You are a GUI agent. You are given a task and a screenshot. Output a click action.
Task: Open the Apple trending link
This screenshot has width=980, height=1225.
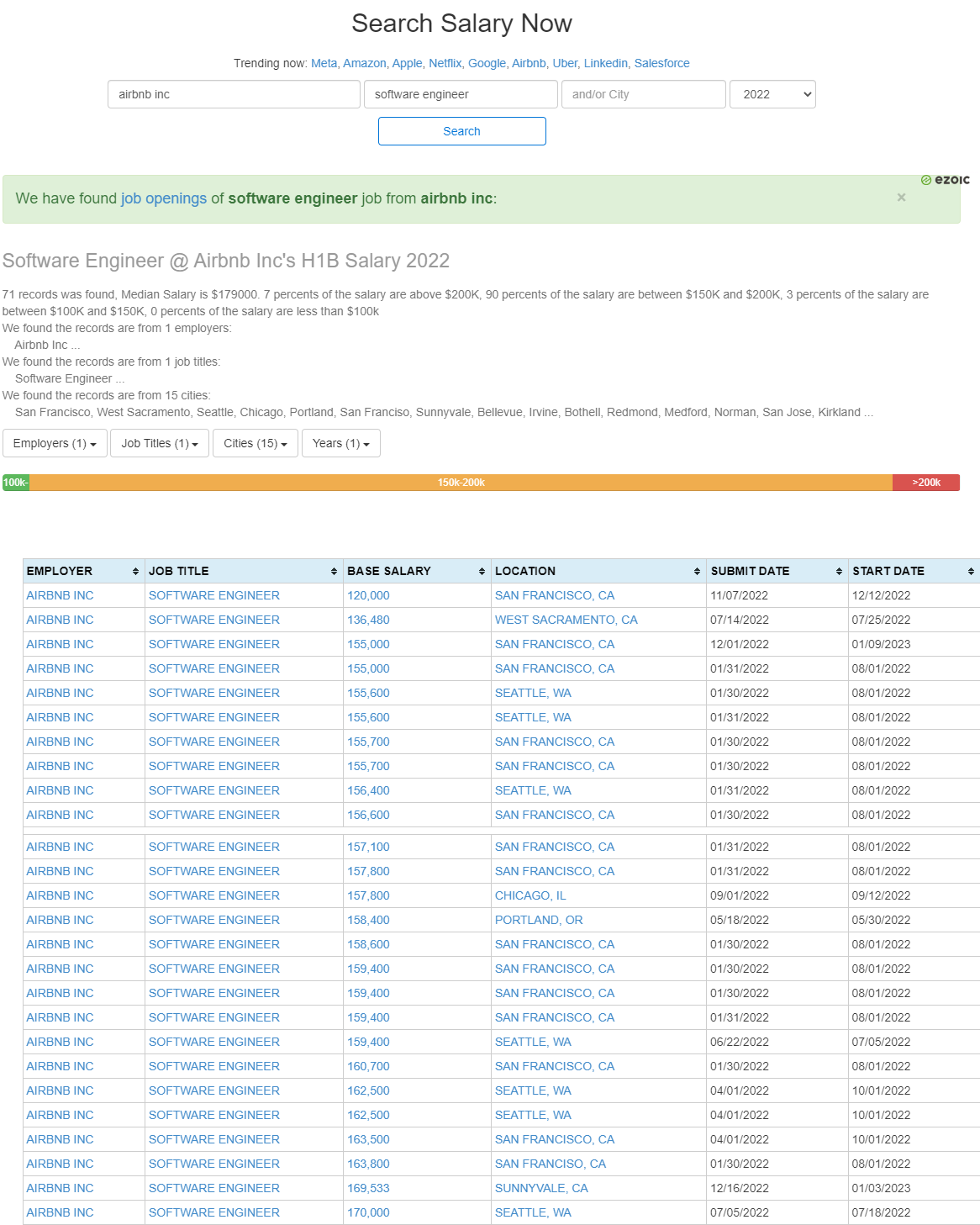coord(407,63)
